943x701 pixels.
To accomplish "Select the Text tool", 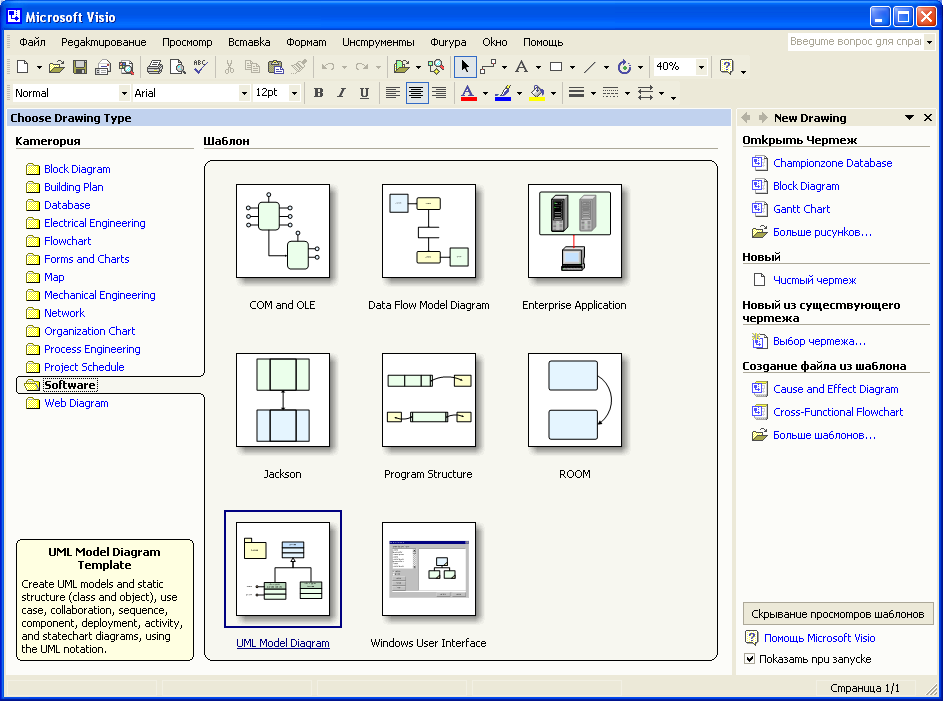I will [522, 67].
